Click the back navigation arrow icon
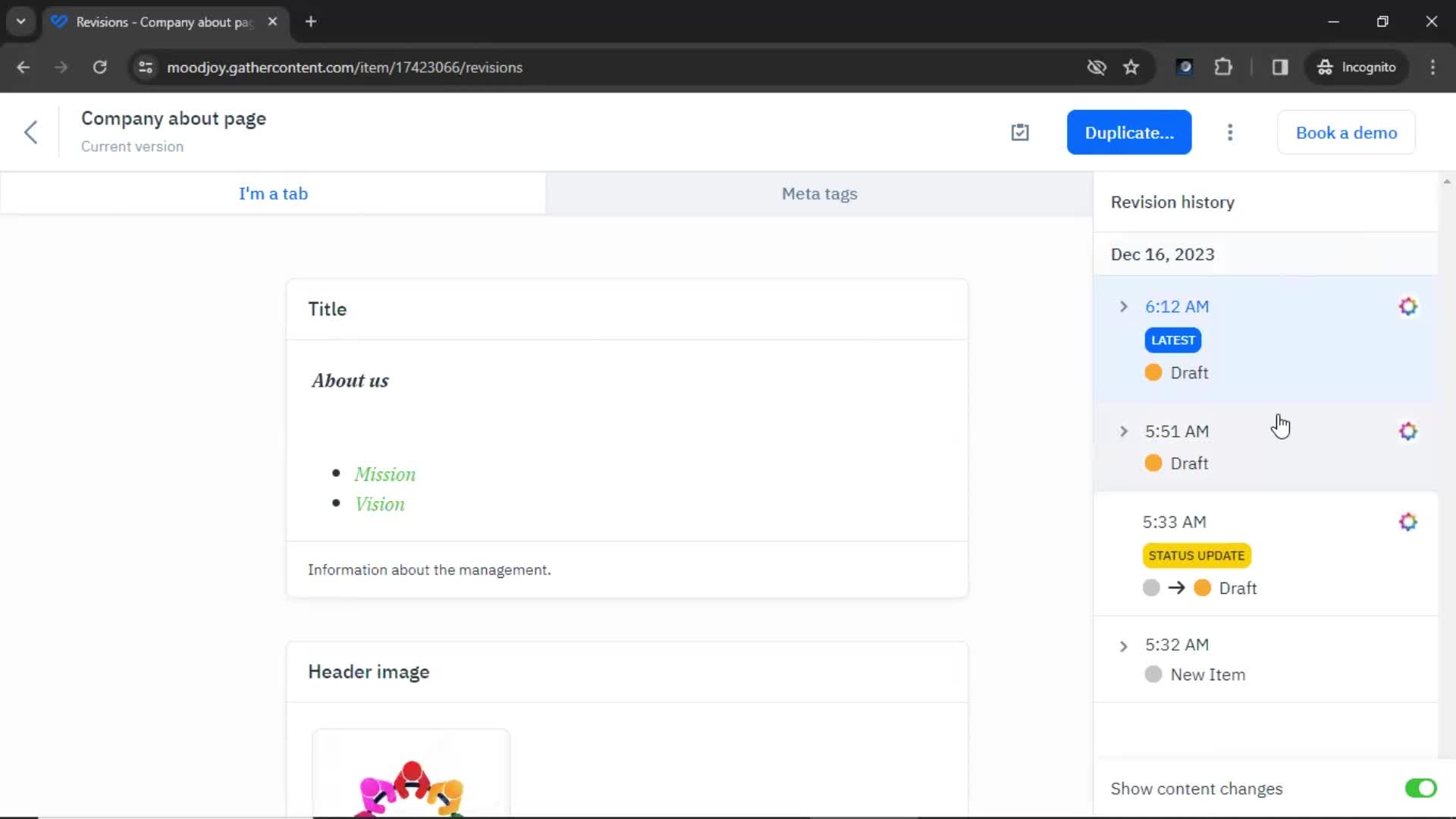The height and width of the screenshot is (819, 1456). pos(31,131)
